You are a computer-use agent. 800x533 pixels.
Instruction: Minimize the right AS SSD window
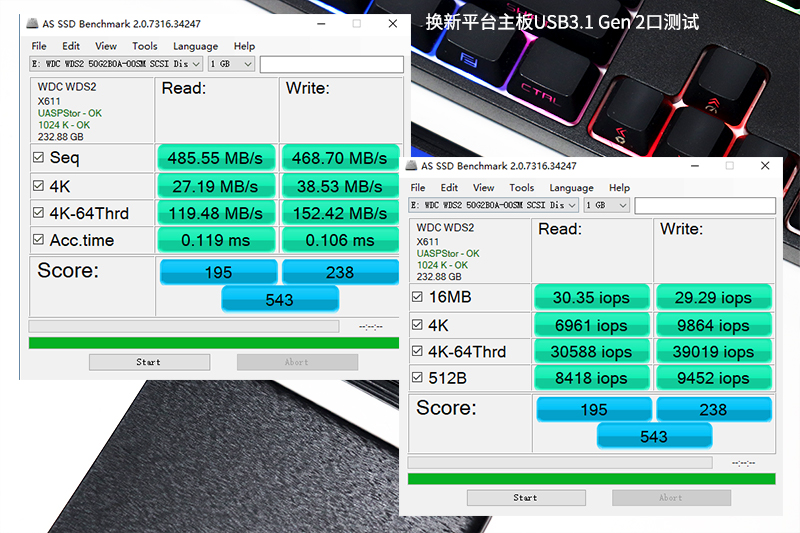(x=695, y=166)
